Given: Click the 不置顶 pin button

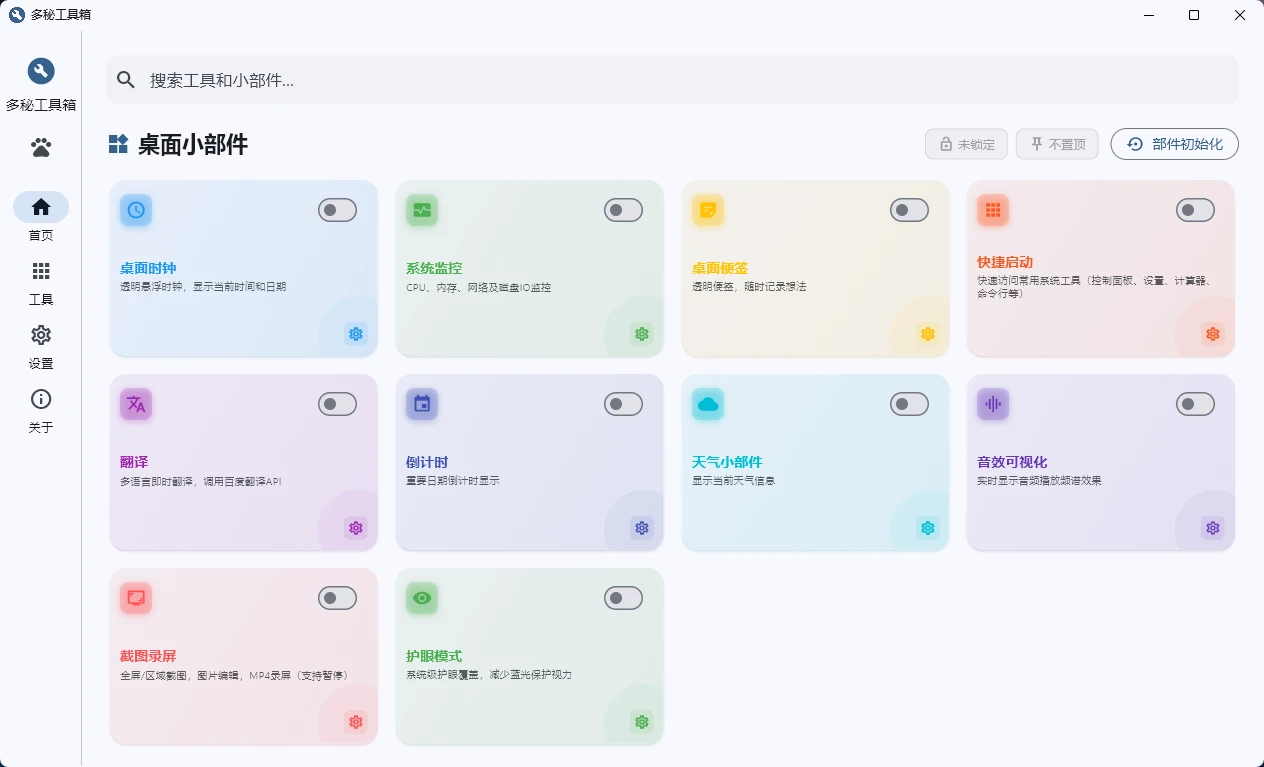Looking at the screenshot, I should point(1057,144).
